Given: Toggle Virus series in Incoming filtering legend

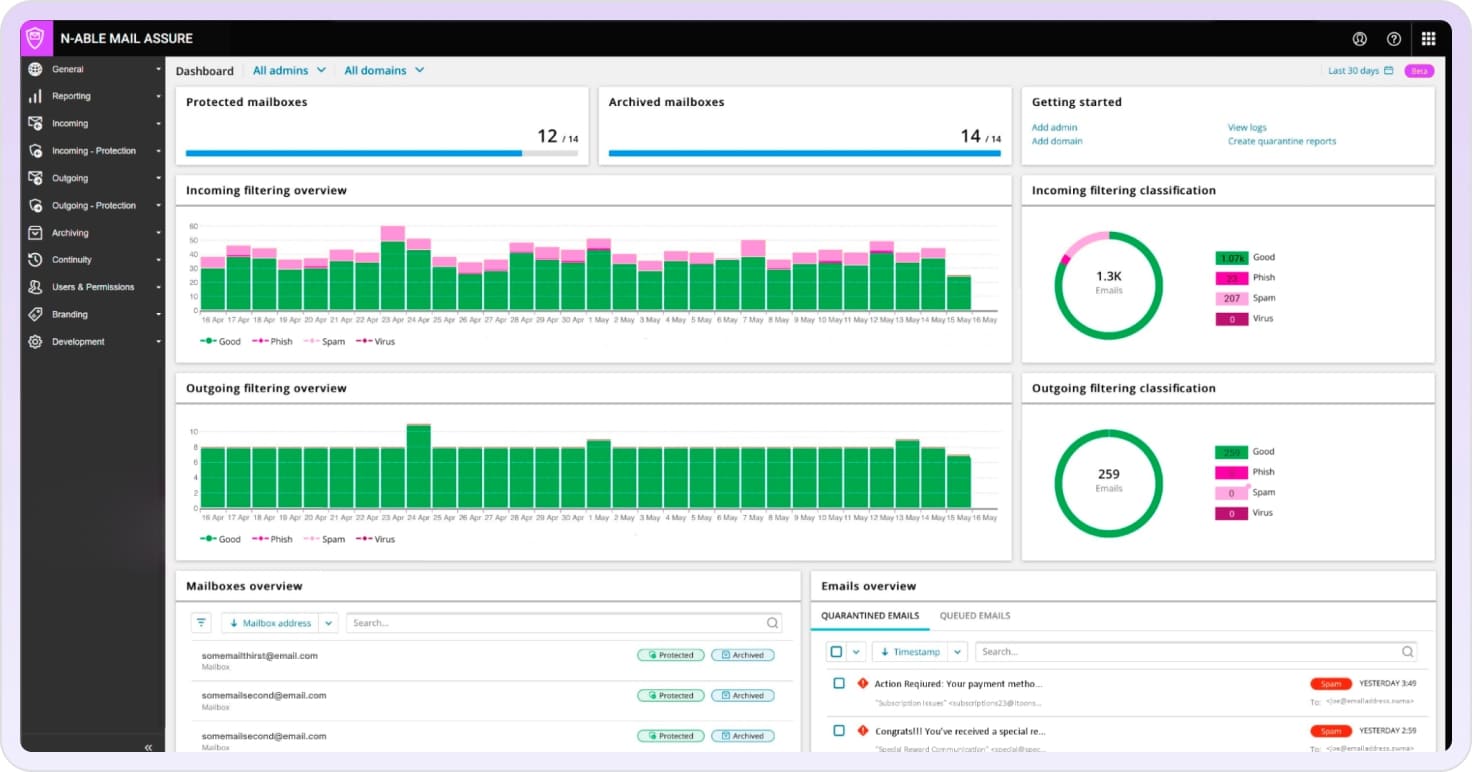Looking at the screenshot, I should point(375,342).
